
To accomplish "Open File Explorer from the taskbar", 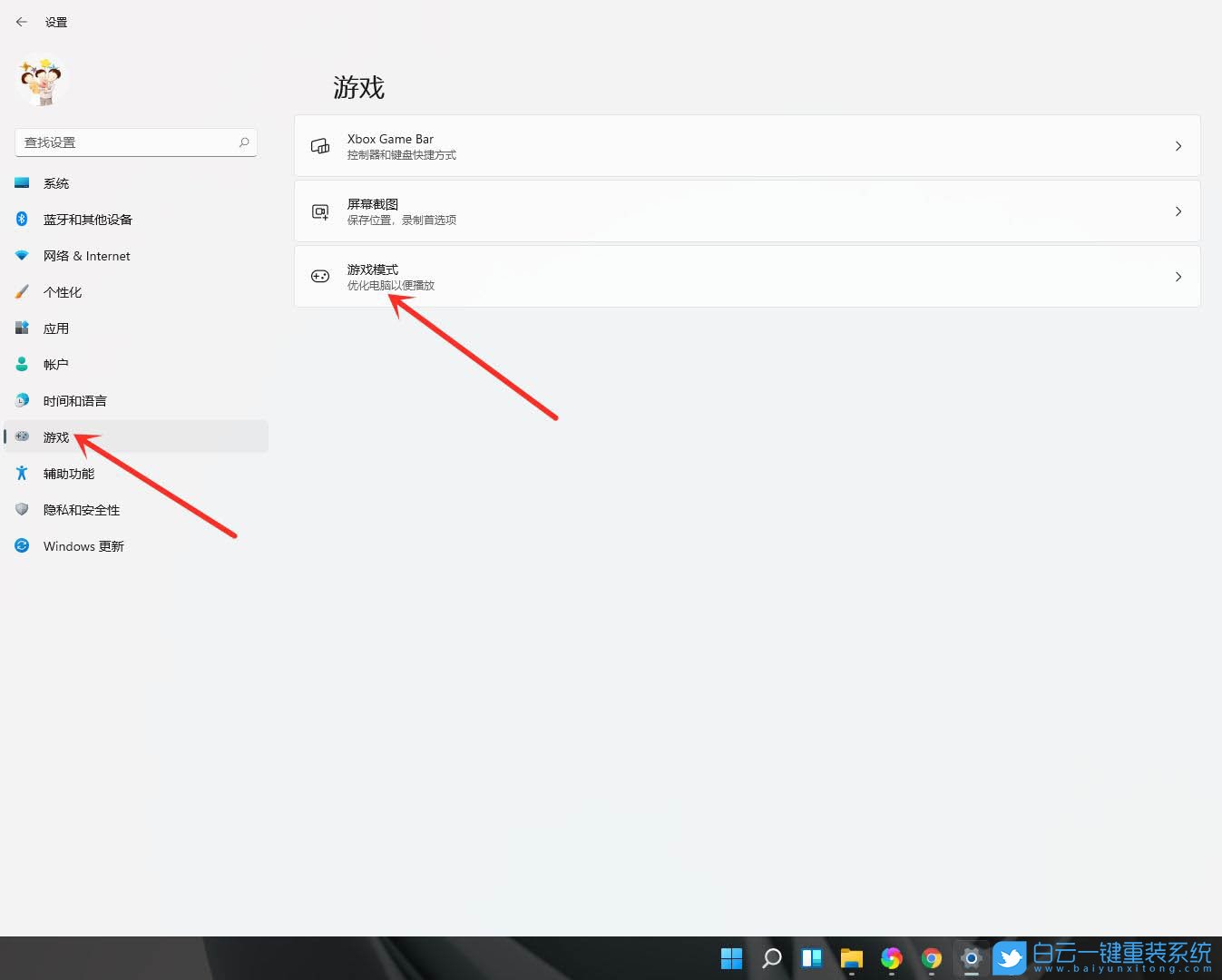I will [x=851, y=958].
